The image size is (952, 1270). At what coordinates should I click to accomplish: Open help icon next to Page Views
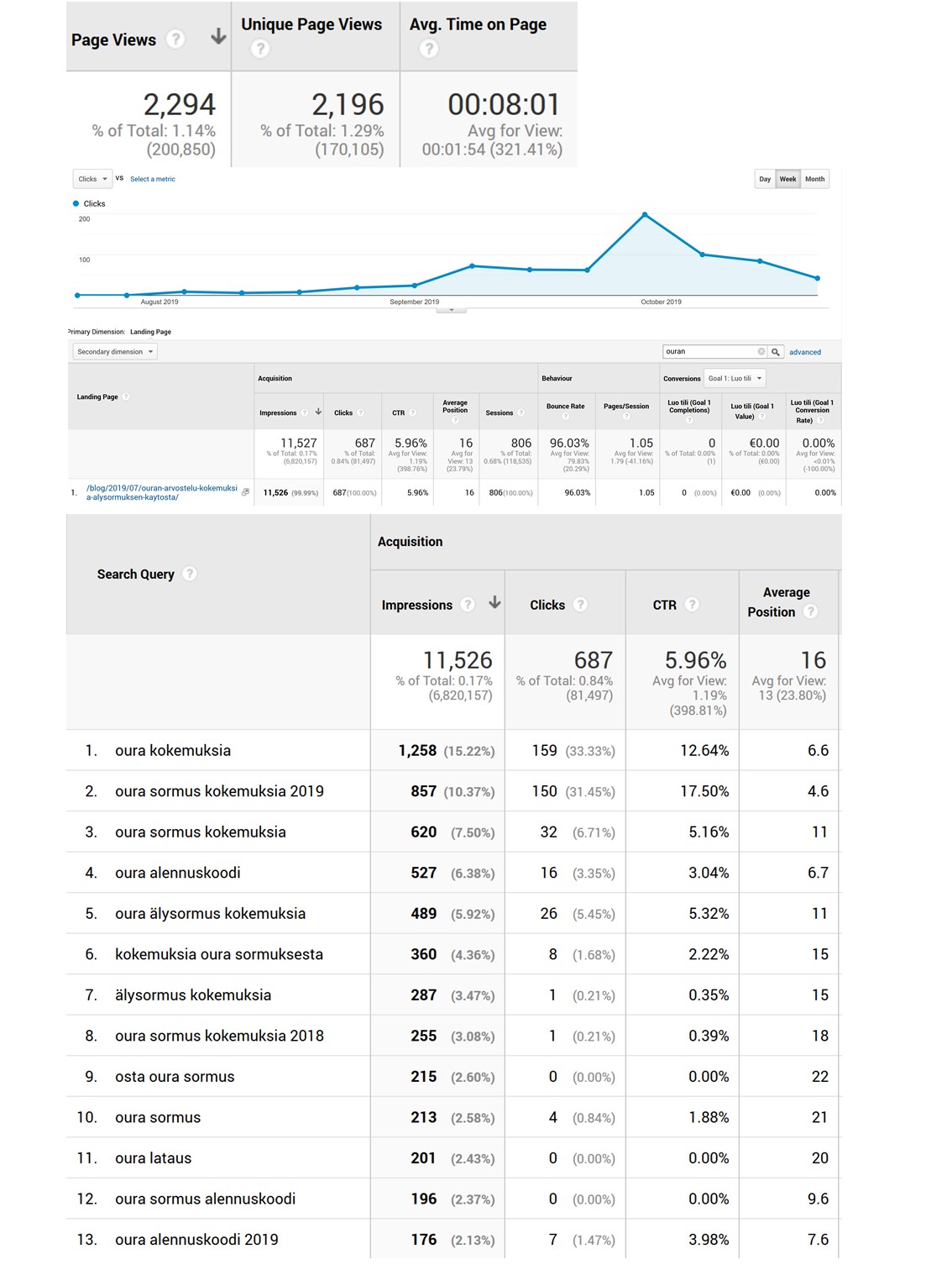pyautogui.click(x=175, y=39)
